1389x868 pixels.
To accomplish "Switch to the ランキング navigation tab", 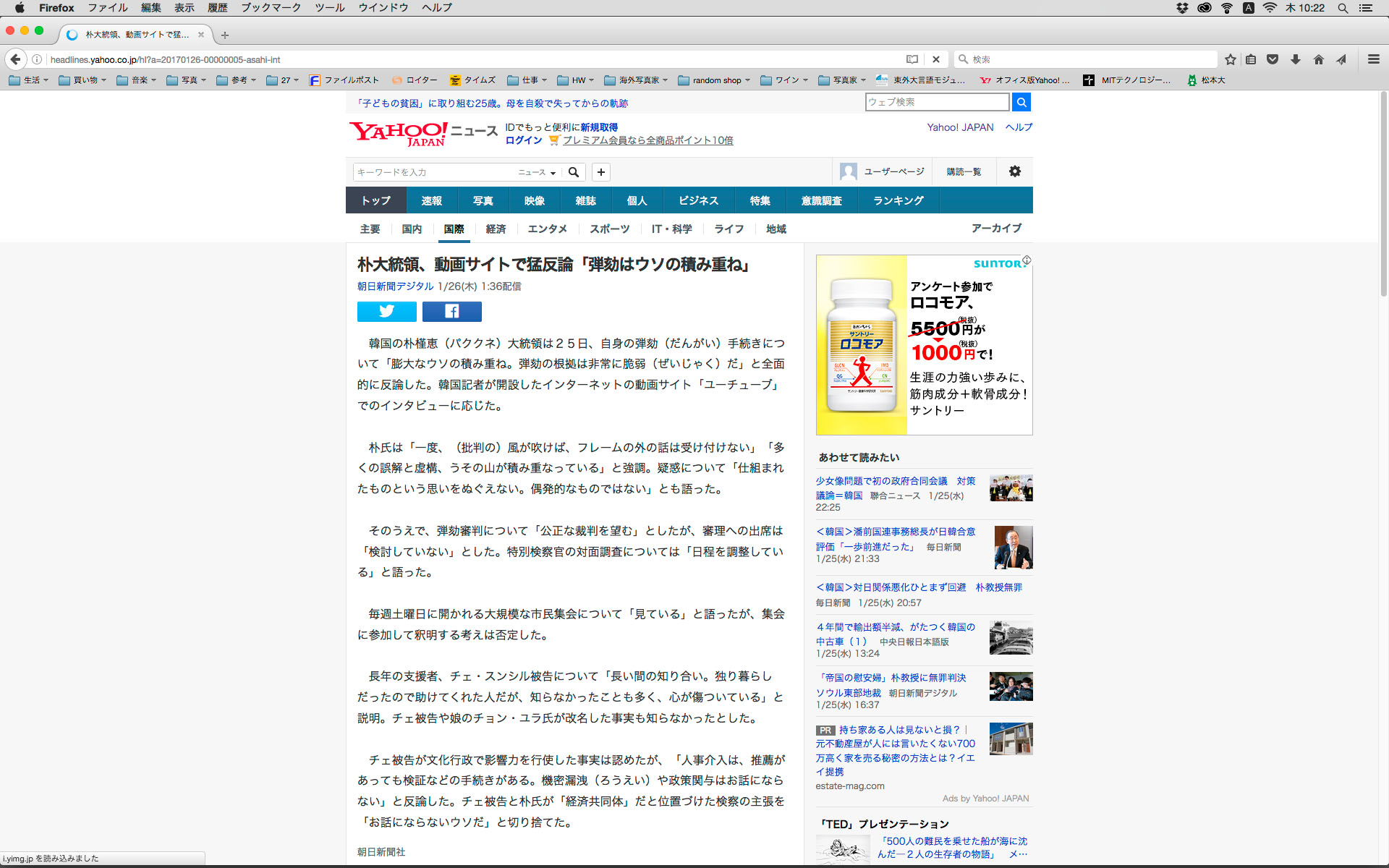I will click(x=898, y=200).
